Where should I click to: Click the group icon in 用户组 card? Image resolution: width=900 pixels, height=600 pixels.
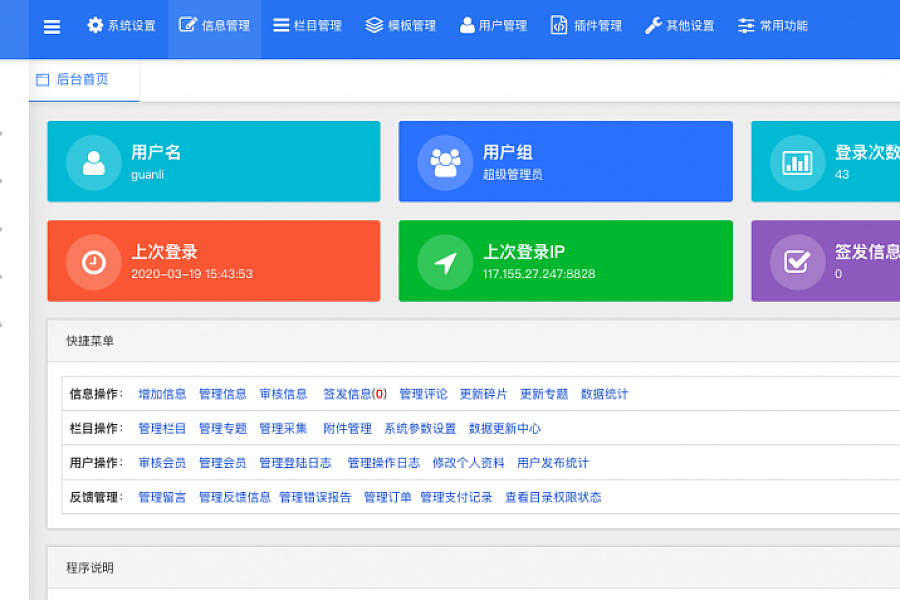click(x=445, y=162)
